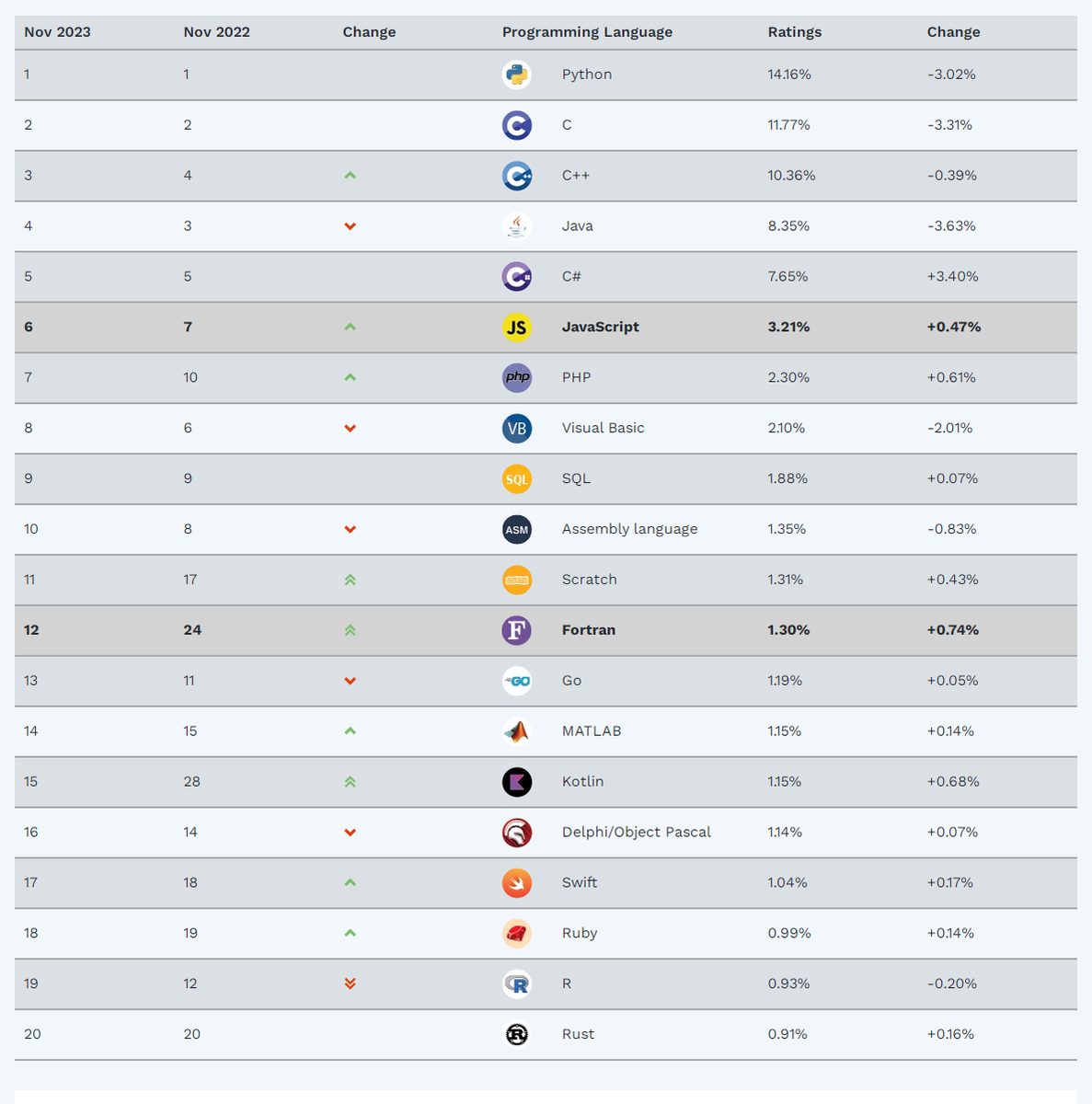Click the double red arrow for R
The height and width of the screenshot is (1104, 1092).
[x=350, y=983]
